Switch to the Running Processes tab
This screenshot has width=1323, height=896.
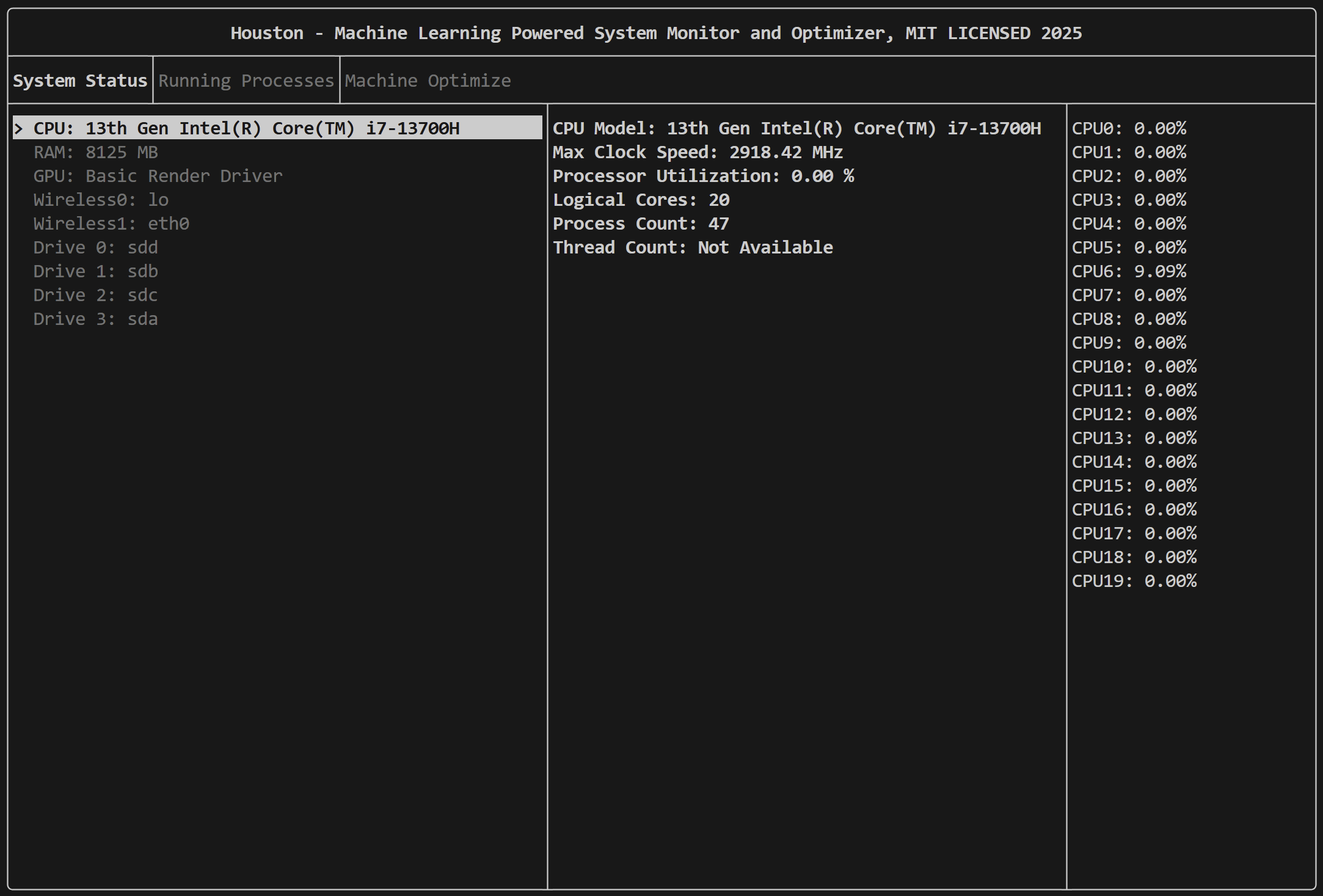(246, 81)
